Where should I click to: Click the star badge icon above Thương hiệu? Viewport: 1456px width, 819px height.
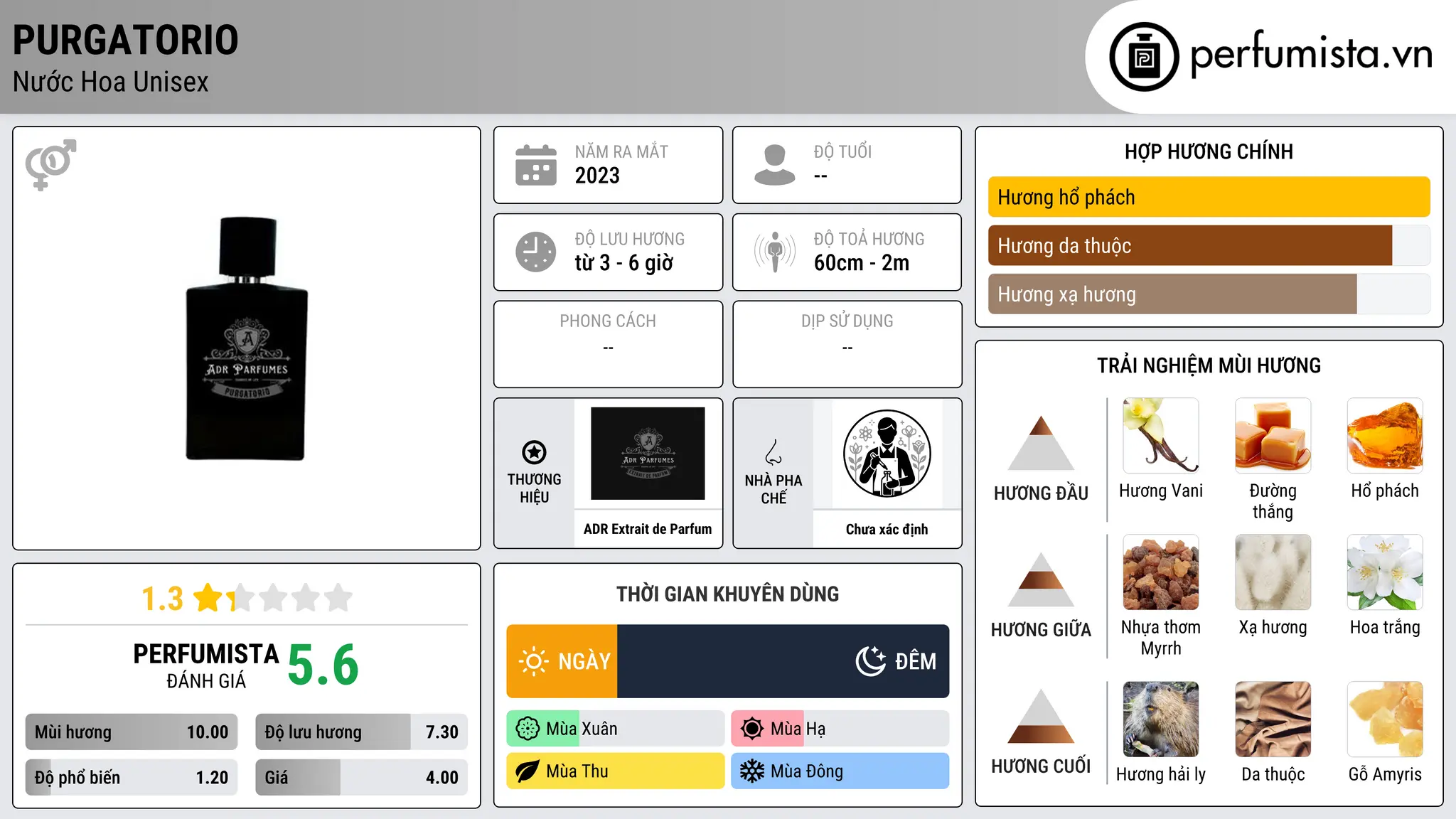(534, 452)
